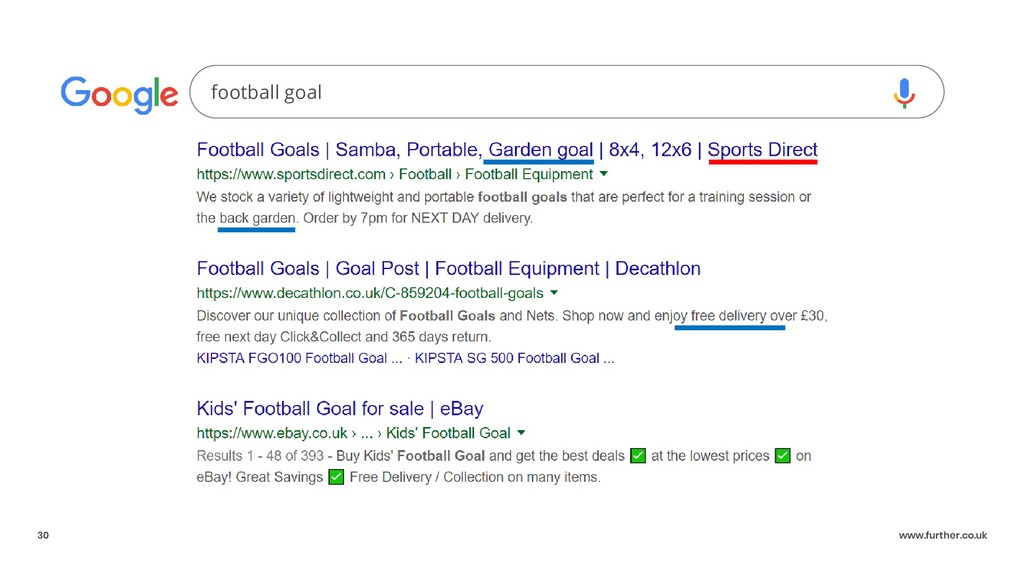Screen dimensions: 1024x576
Task: Click the ebay.co.uk breadcrumb URL
Action: (x=353, y=433)
